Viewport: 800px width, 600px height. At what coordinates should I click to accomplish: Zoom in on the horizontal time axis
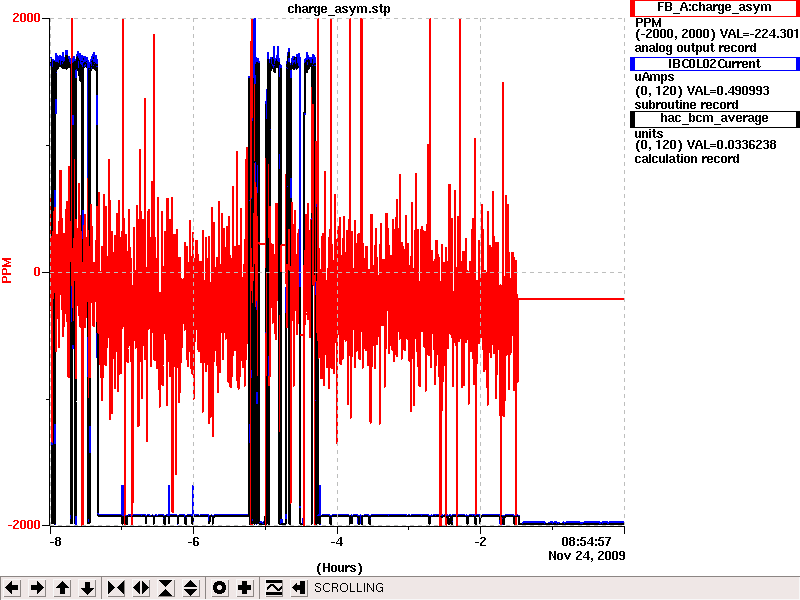[116, 588]
